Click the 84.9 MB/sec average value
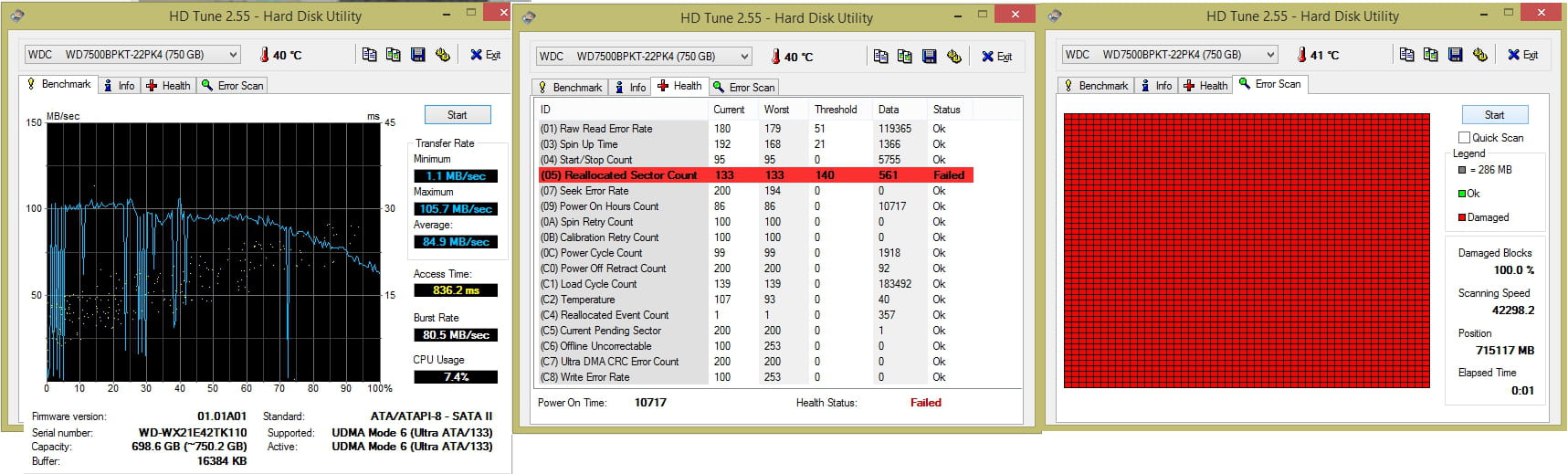This screenshot has height=474, width=1568. [456, 242]
